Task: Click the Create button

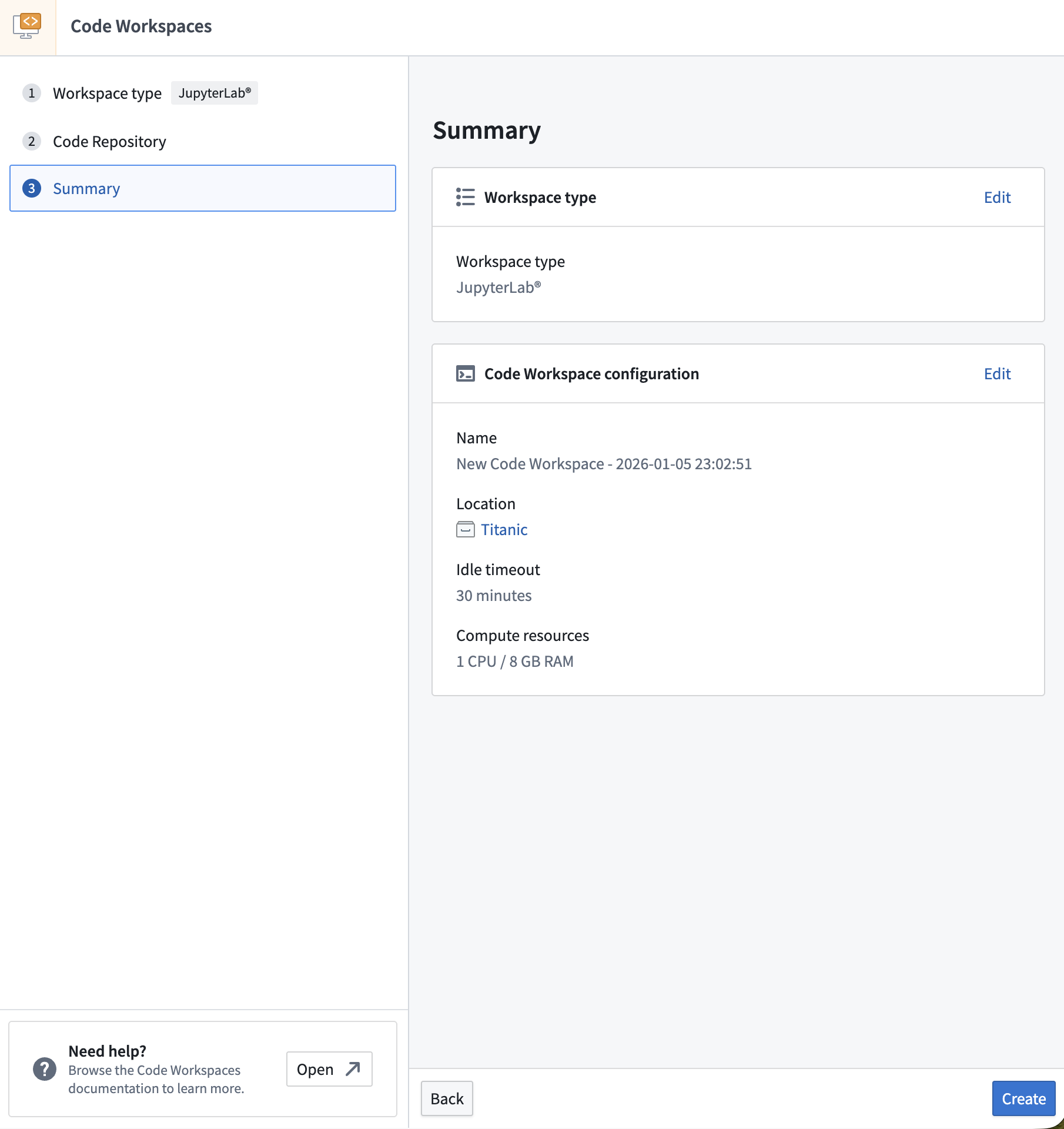Action: (1023, 1098)
